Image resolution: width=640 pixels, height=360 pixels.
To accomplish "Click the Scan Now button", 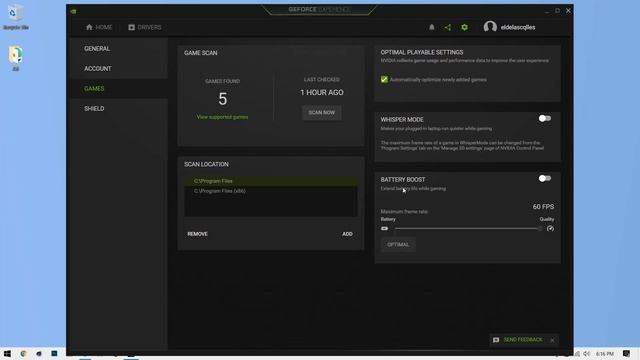I will (x=322, y=113).
